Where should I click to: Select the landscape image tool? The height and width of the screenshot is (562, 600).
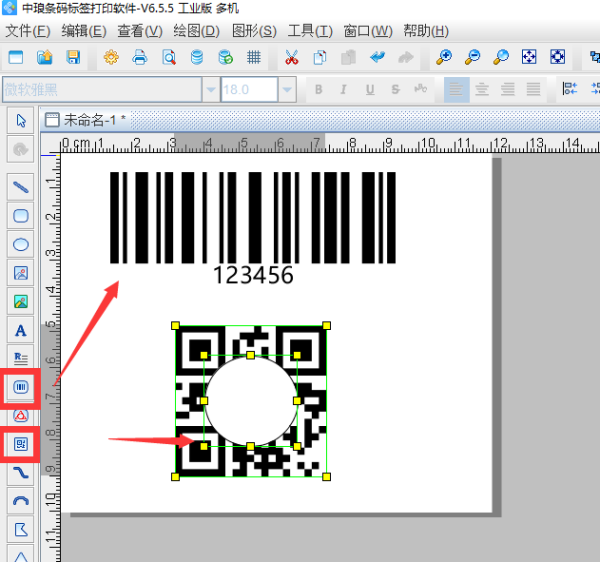pyautogui.click(x=21, y=302)
